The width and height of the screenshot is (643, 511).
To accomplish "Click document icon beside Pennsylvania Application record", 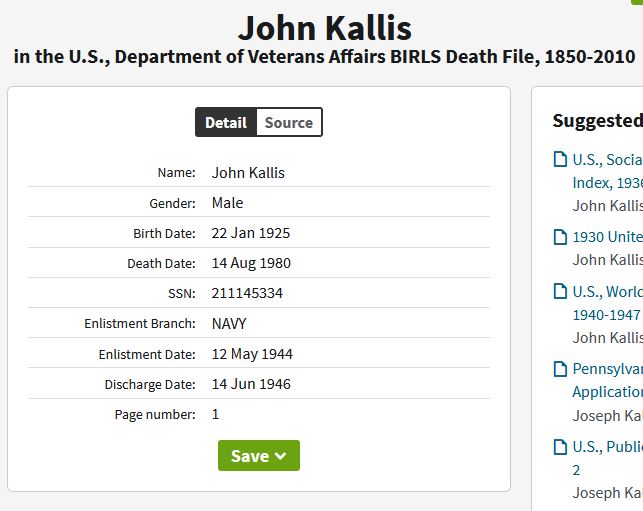I will coord(561,370).
